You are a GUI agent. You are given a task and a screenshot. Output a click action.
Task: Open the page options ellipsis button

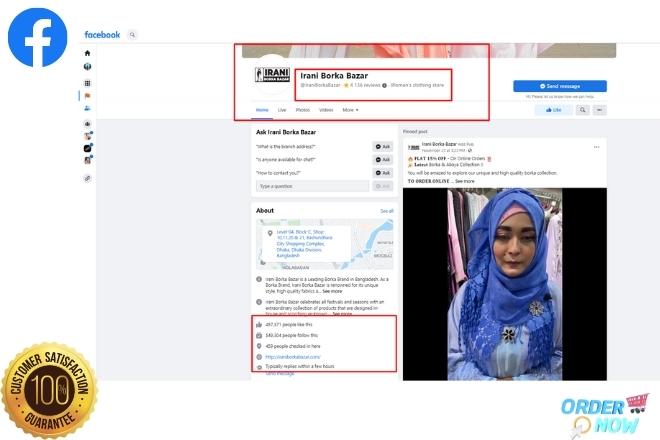[599, 110]
